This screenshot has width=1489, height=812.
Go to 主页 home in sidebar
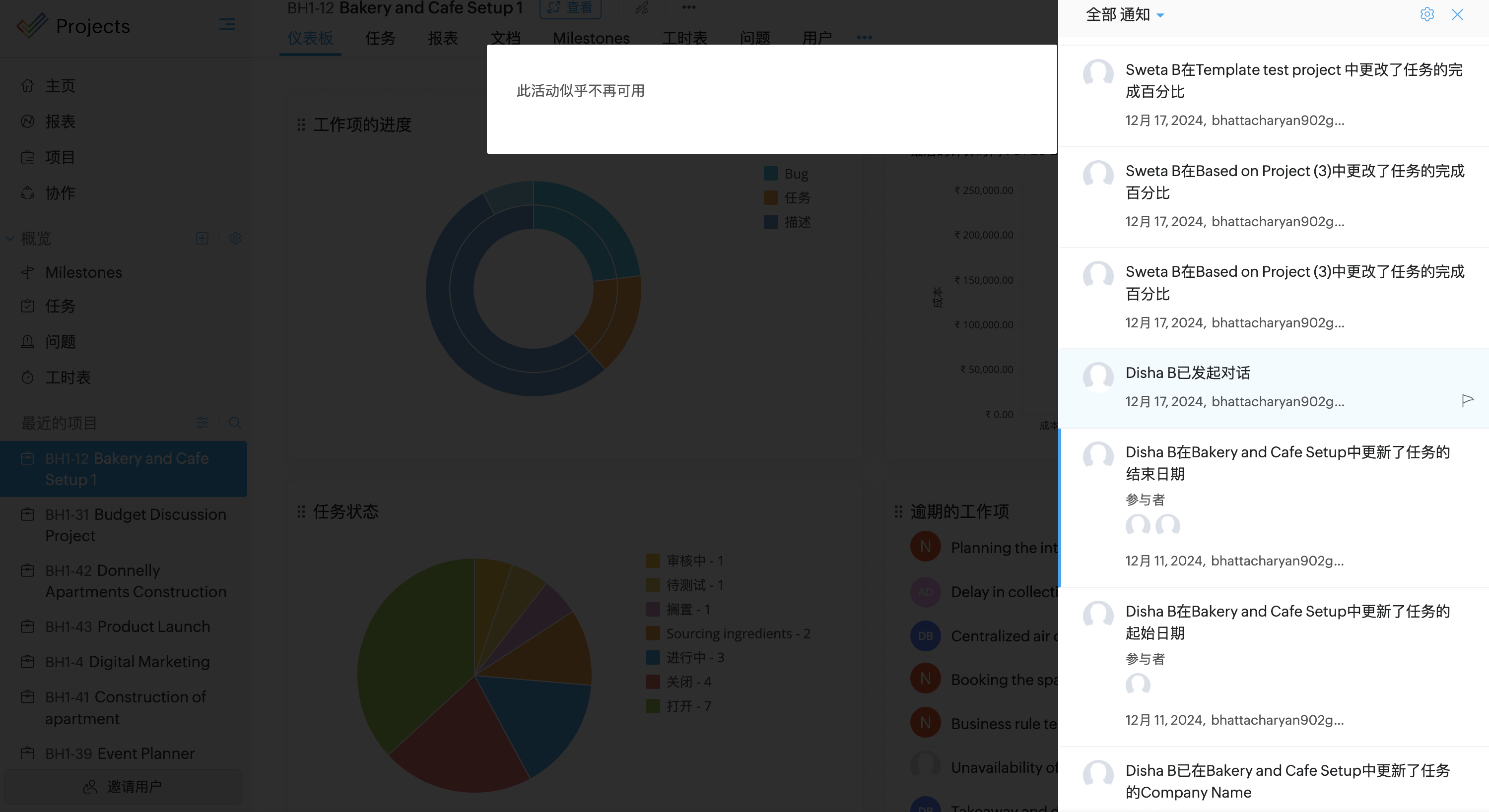[60, 86]
